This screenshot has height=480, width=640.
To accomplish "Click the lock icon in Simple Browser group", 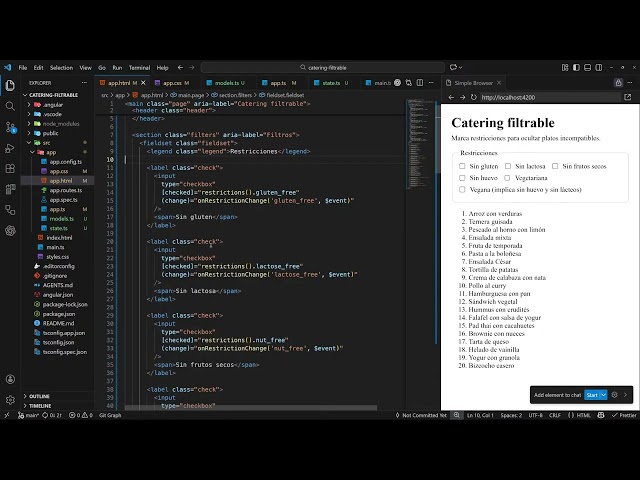I will pos(618,83).
